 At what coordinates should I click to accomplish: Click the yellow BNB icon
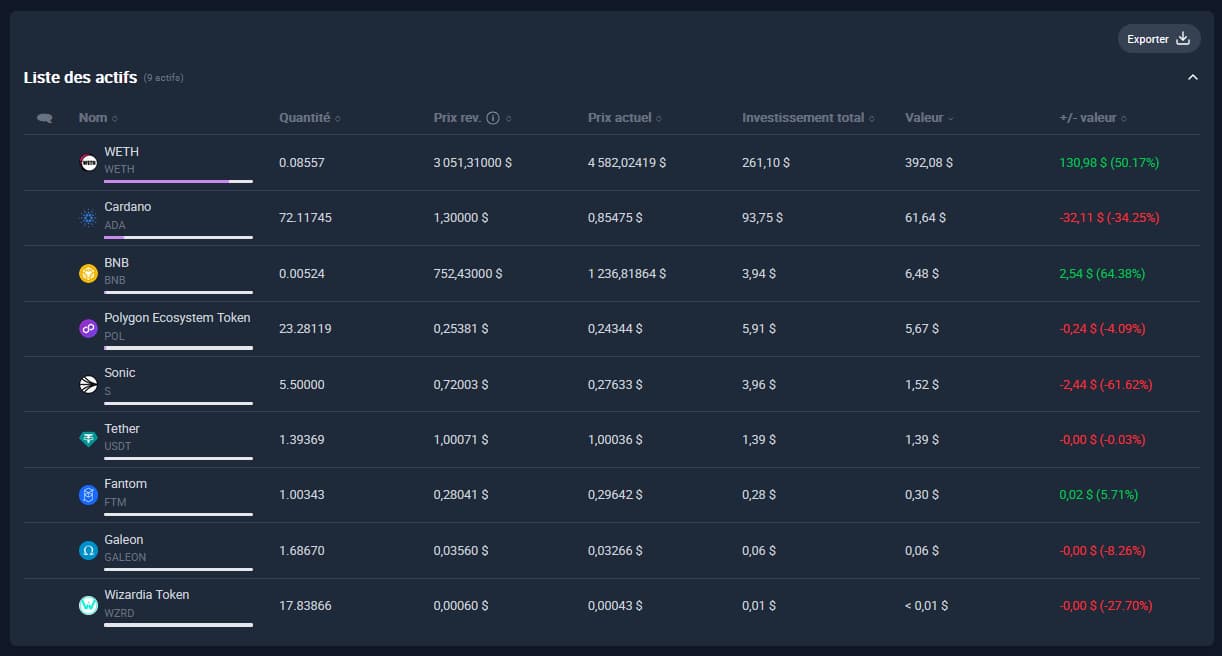point(87,271)
